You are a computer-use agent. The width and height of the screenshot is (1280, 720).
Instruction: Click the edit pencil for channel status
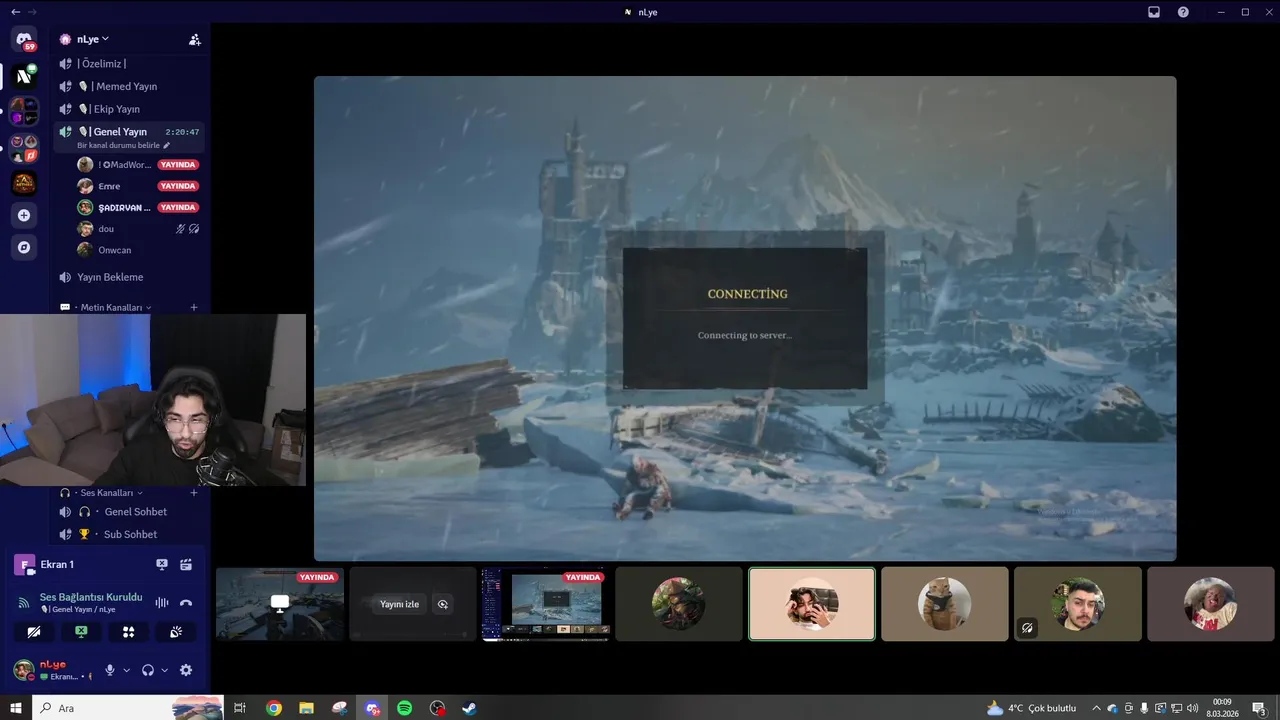point(166,145)
